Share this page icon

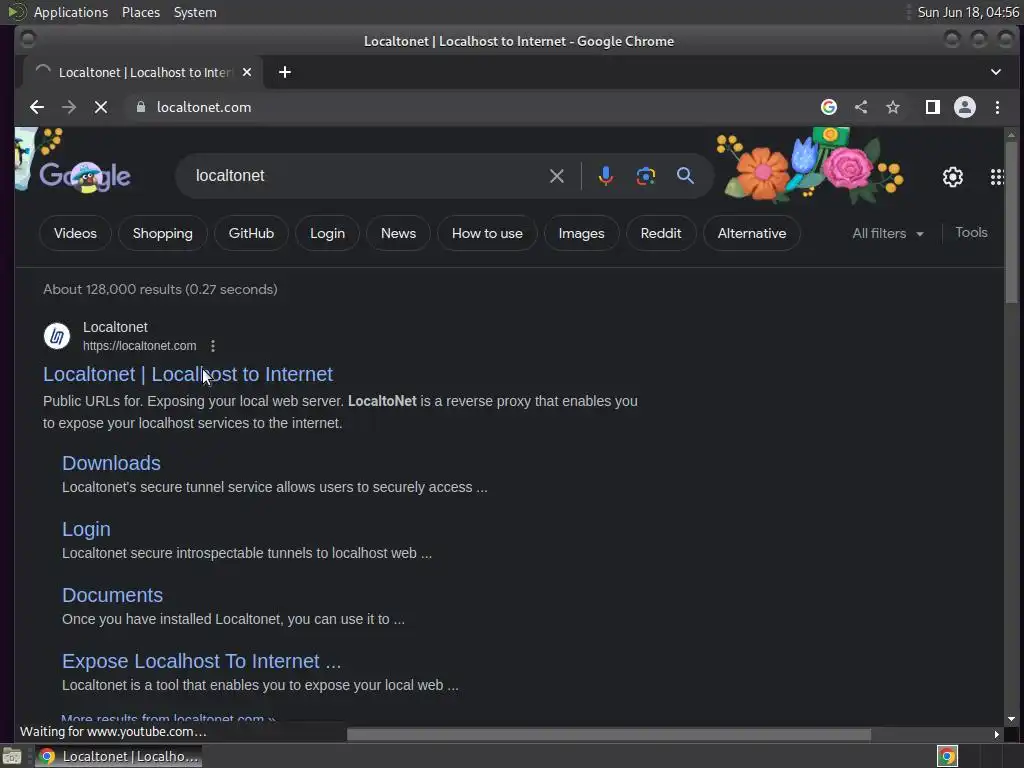[x=861, y=107]
